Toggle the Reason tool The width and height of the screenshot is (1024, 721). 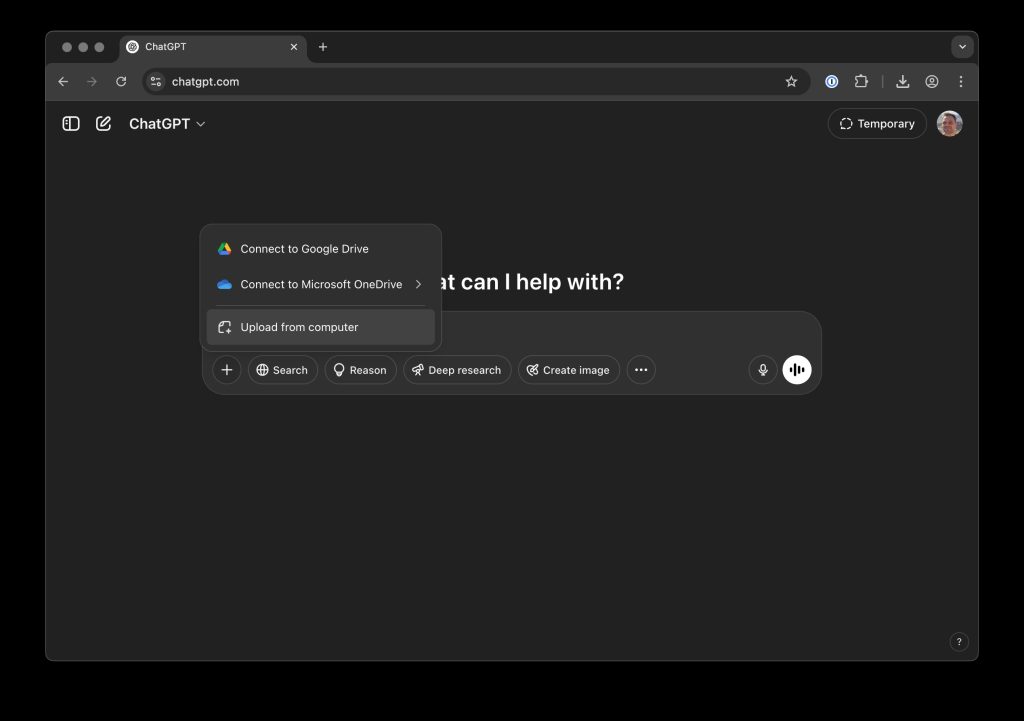[360, 370]
